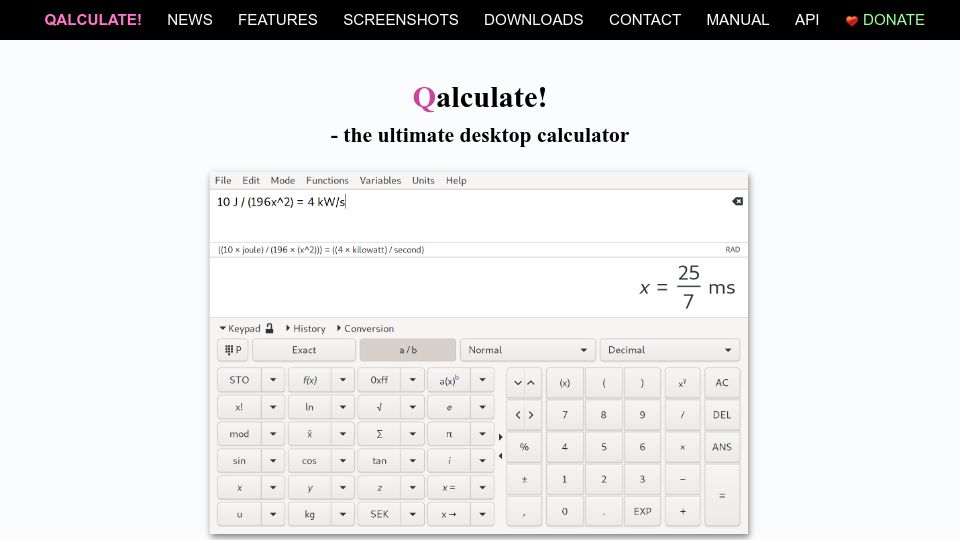The height and width of the screenshot is (540, 960).
Task: Open the Help menu
Action: (x=456, y=181)
